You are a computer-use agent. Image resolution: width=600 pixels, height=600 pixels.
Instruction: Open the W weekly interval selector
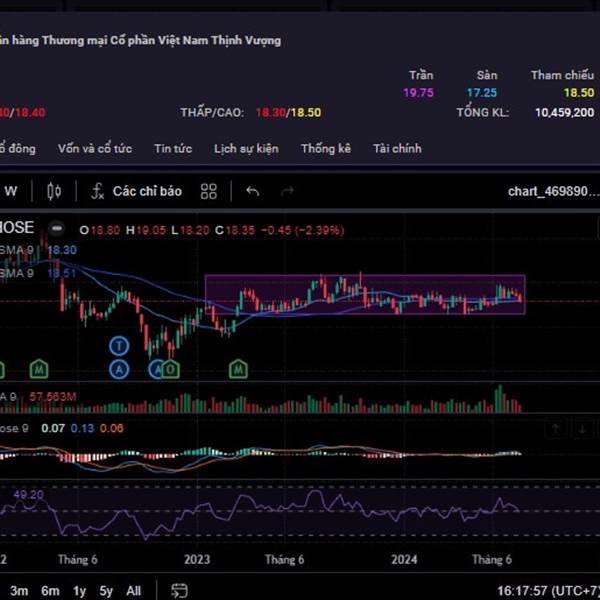click(11, 191)
